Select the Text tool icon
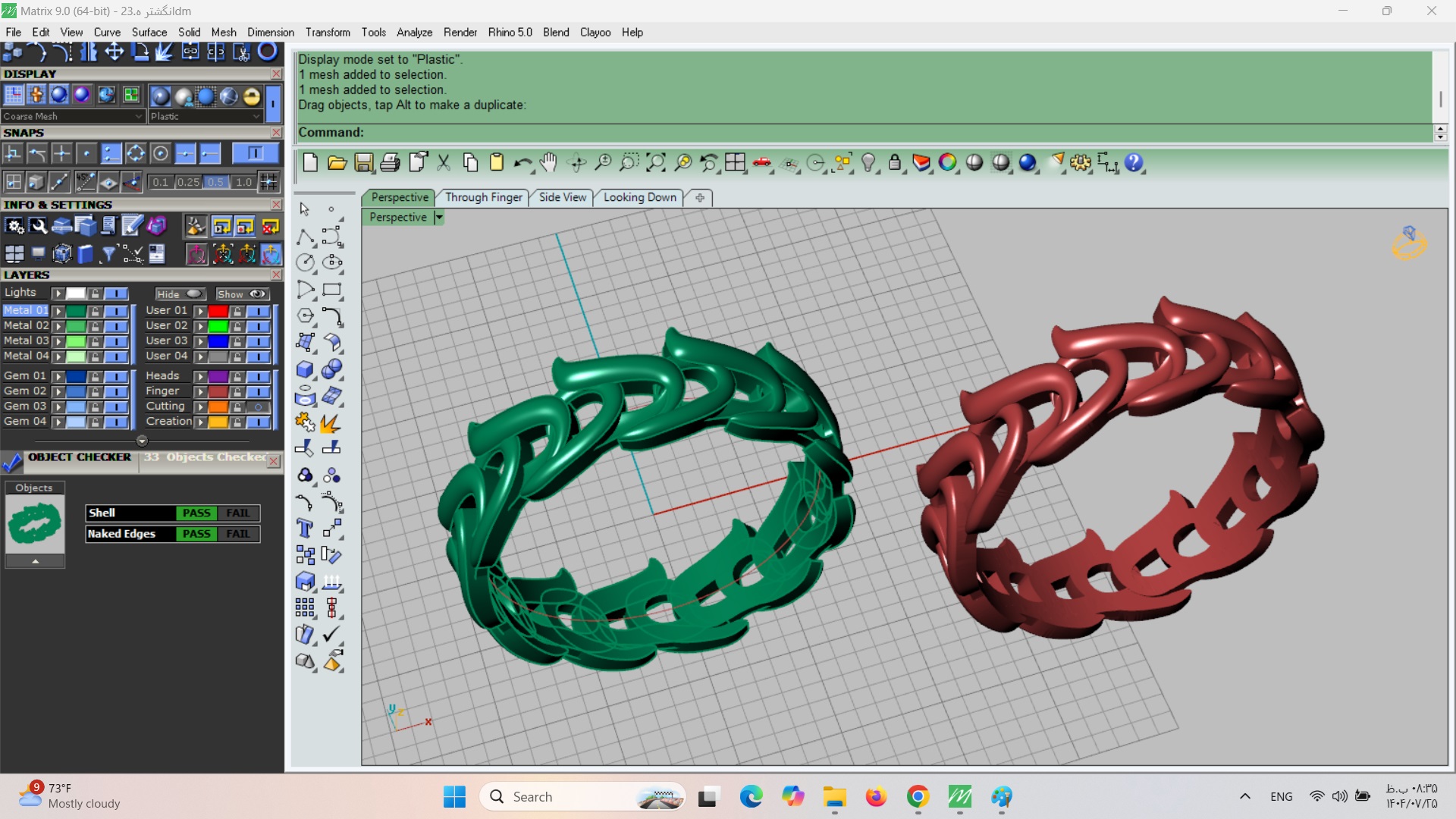The height and width of the screenshot is (819, 1456). pos(305,529)
